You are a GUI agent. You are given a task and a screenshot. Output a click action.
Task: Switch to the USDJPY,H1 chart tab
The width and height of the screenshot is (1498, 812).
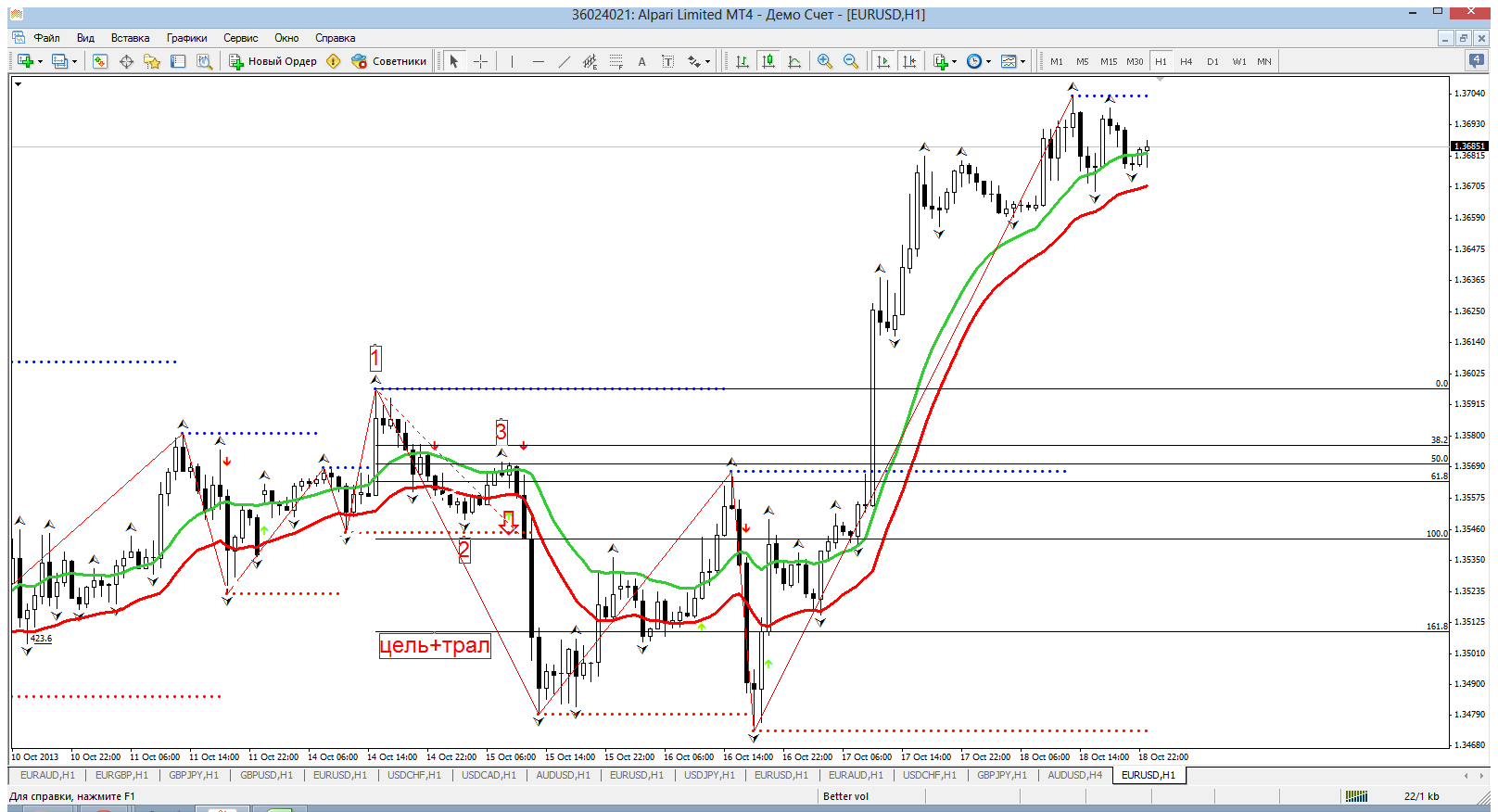click(709, 775)
